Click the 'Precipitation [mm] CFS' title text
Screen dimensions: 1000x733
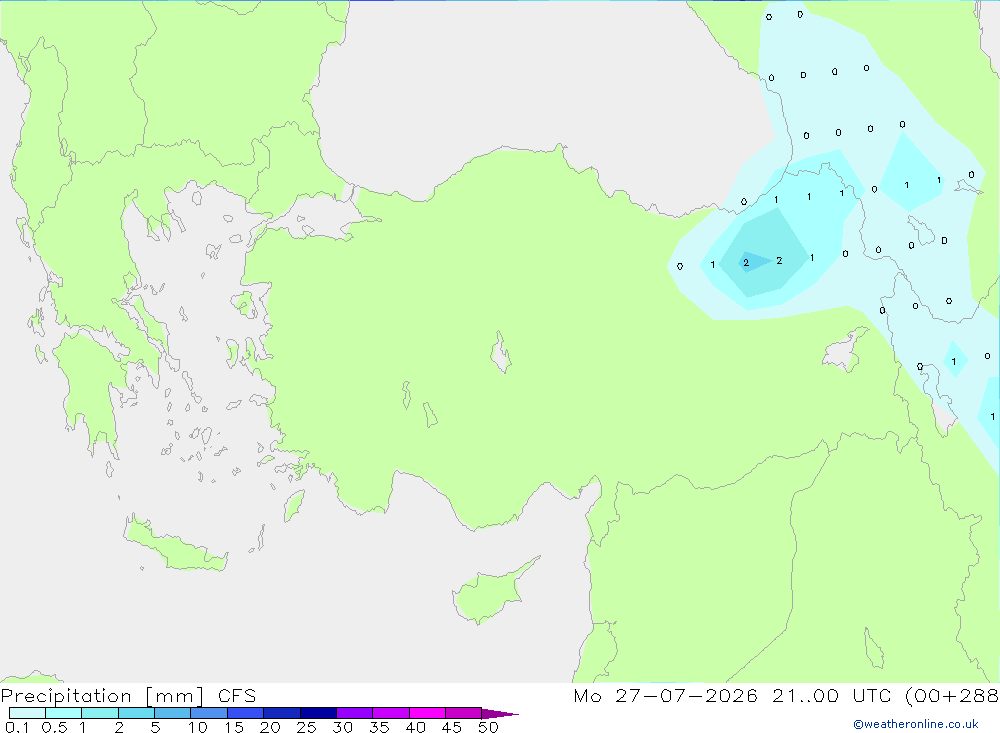point(128,695)
